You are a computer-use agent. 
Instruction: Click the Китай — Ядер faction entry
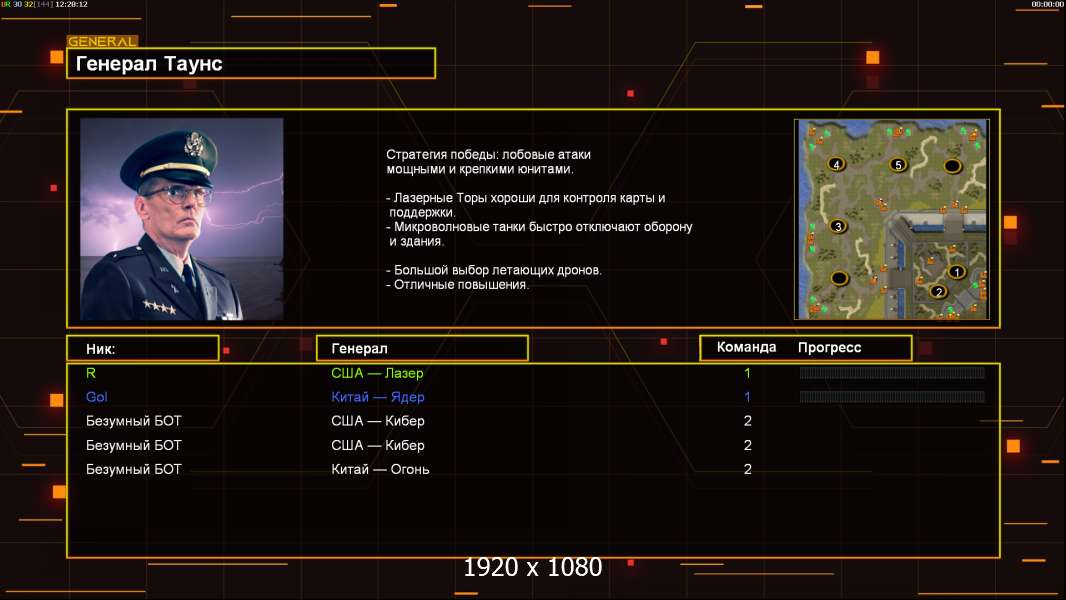[x=378, y=397]
